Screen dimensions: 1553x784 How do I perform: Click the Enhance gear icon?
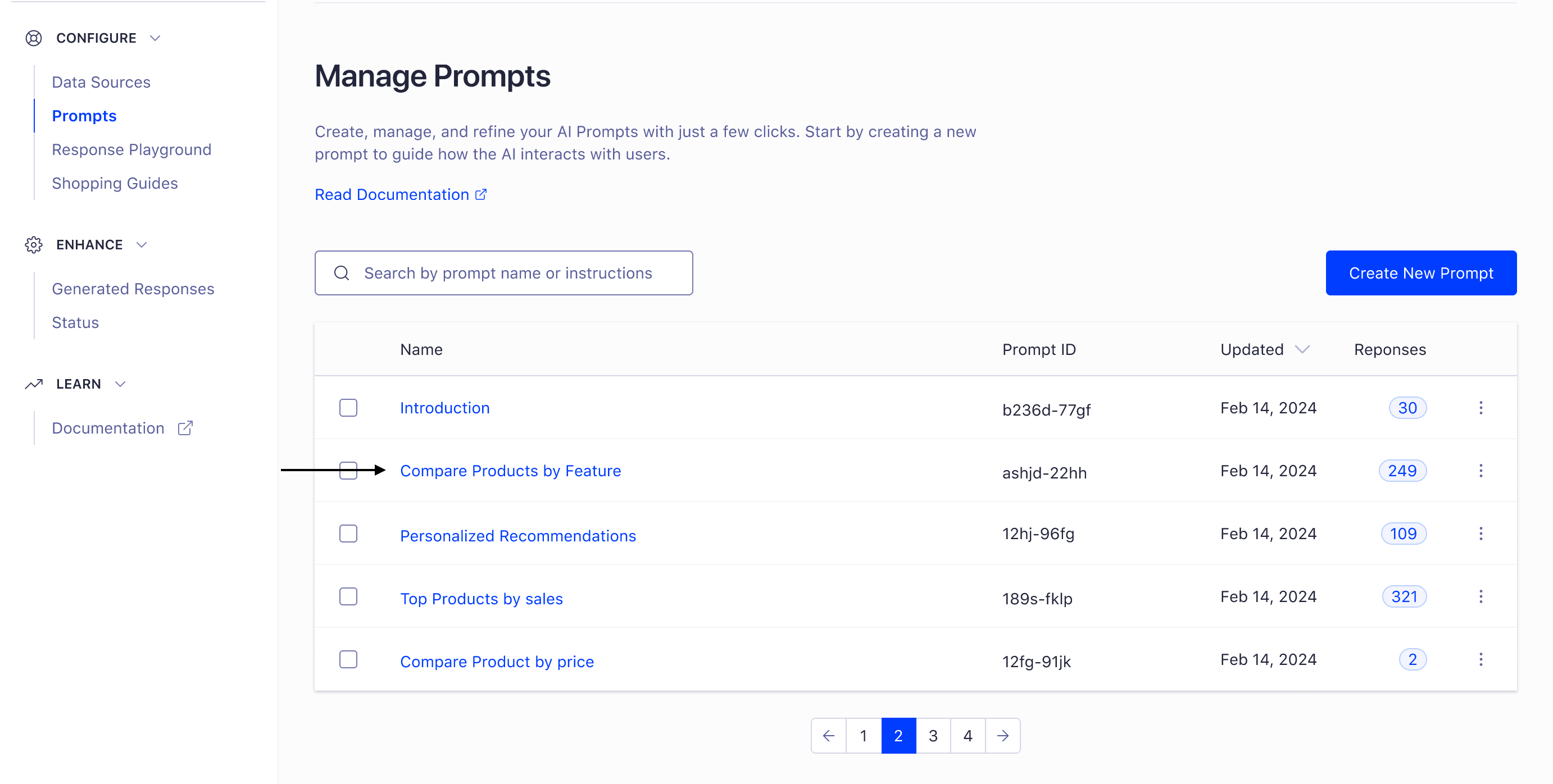pos(34,244)
